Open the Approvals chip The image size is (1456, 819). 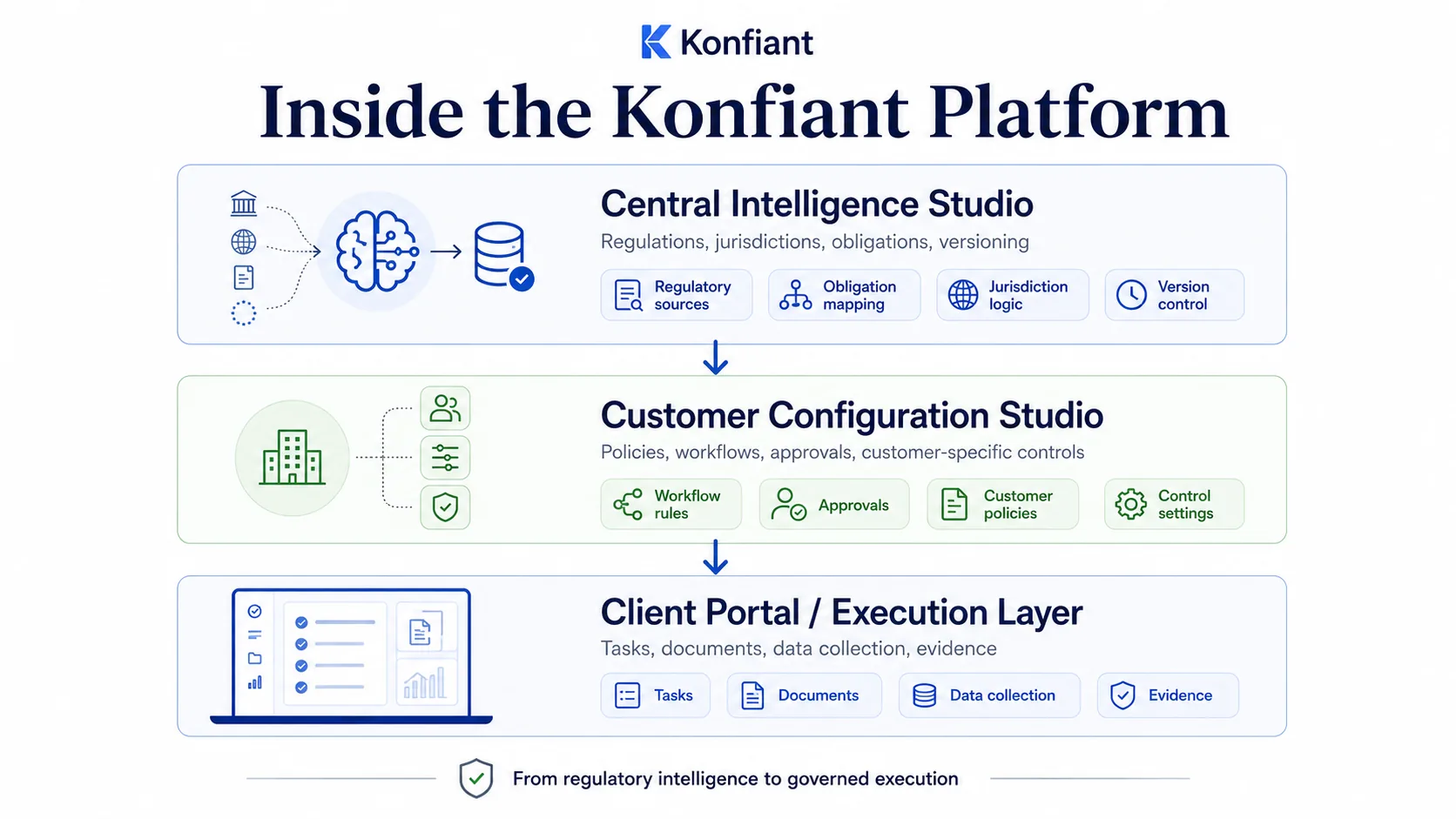(x=834, y=504)
